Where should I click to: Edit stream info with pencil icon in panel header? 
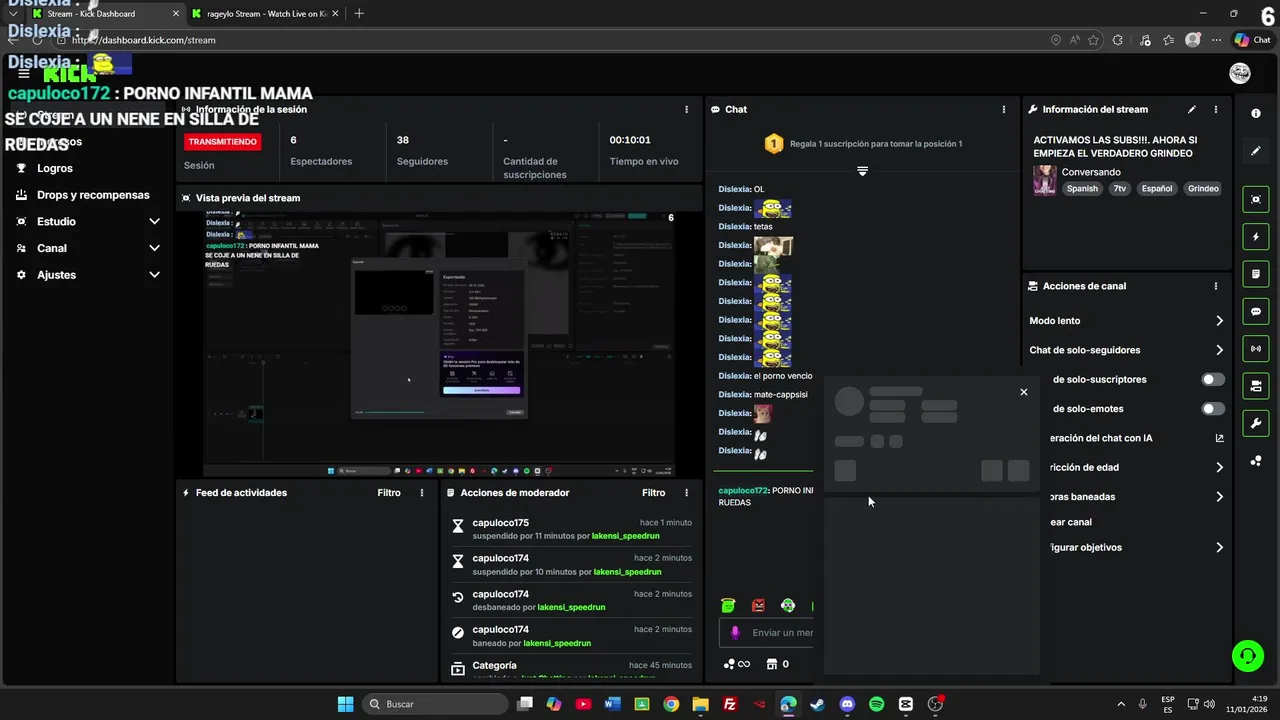pyautogui.click(x=1191, y=110)
